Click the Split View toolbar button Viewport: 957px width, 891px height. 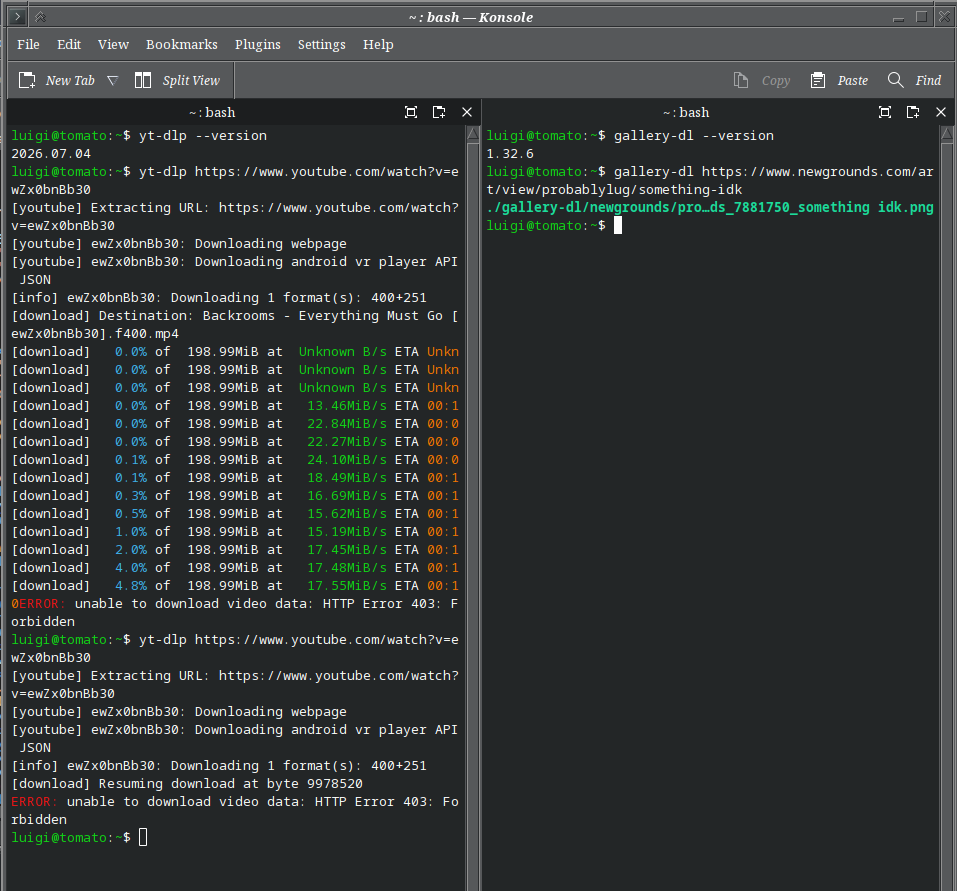point(177,81)
